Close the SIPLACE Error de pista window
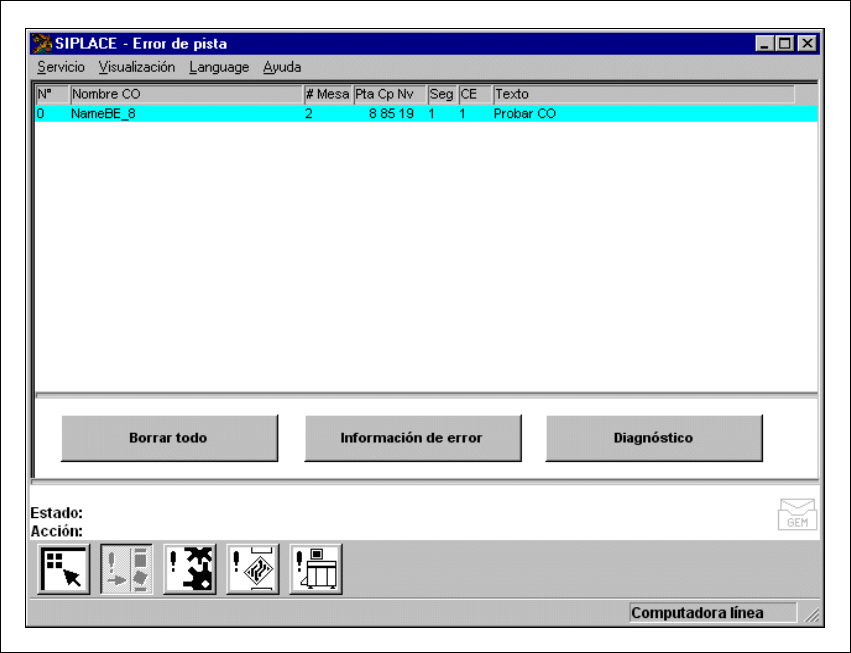851x653 pixels. [808, 43]
